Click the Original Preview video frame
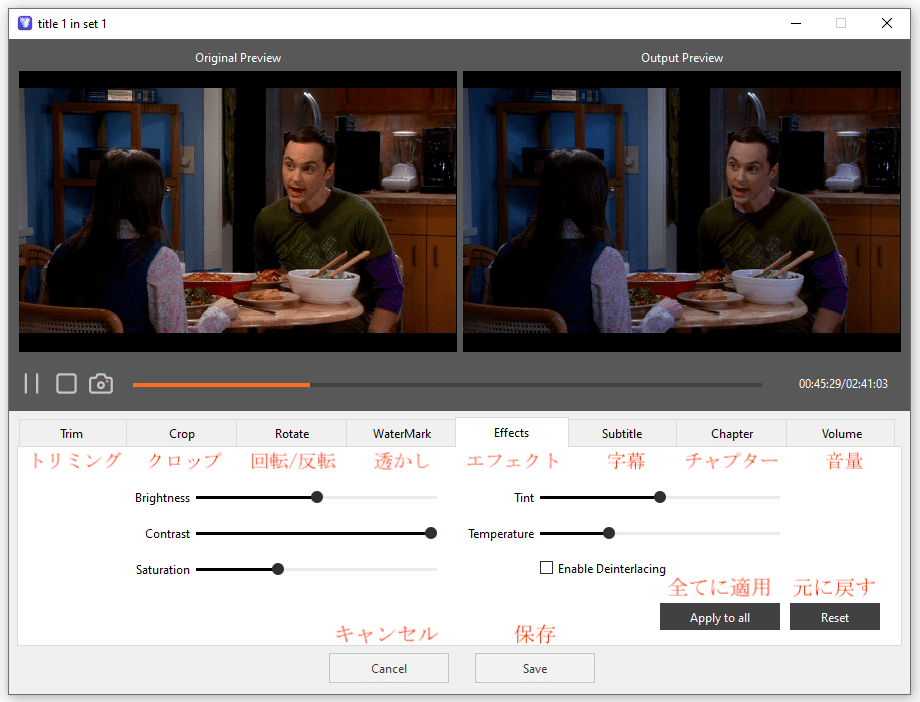The image size is (920, 702). 238,211
